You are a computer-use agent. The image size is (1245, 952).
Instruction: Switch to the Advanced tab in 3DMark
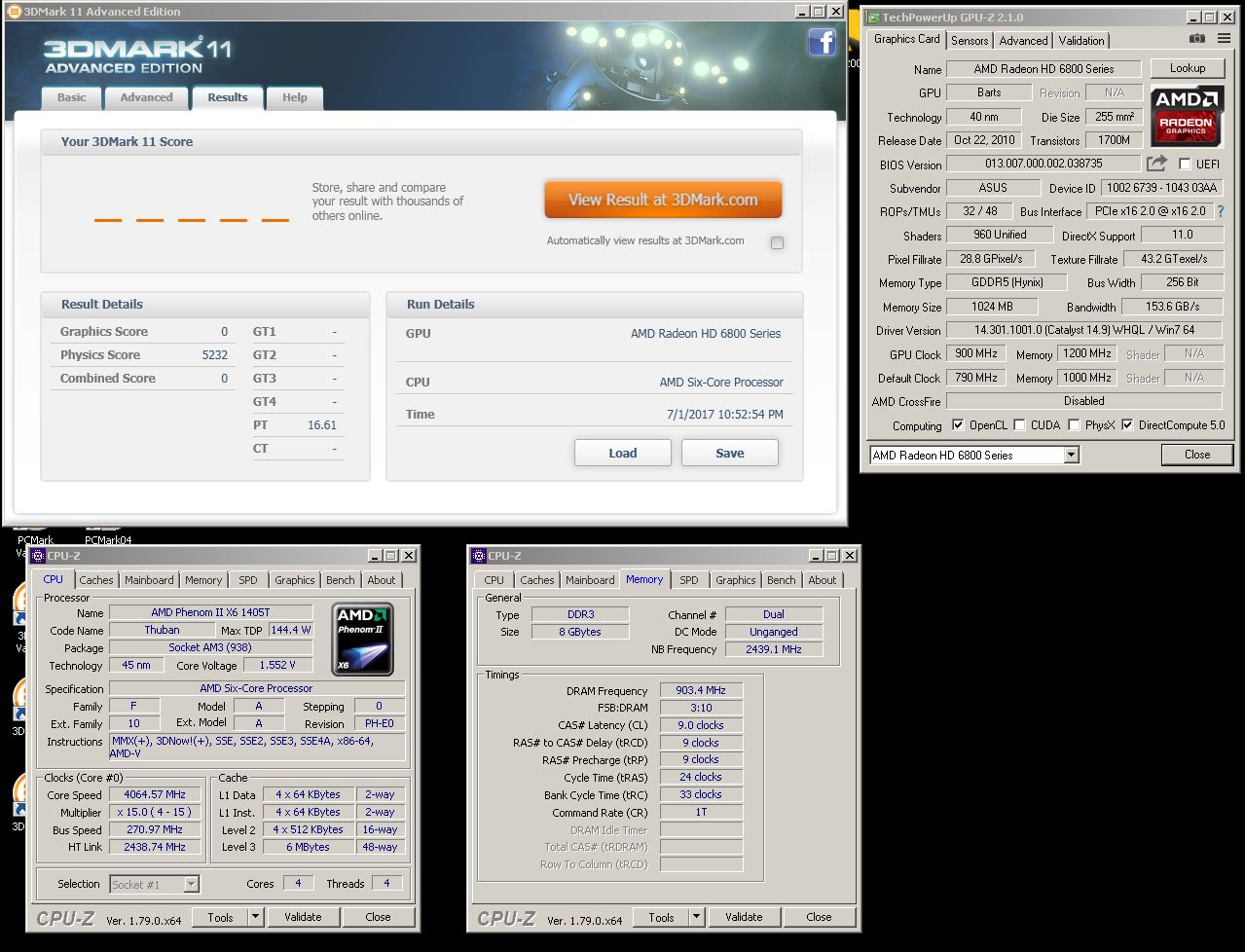point(146,97)
